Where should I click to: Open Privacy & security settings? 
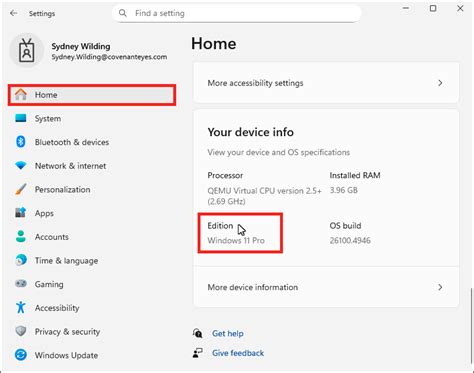point(92,331)
